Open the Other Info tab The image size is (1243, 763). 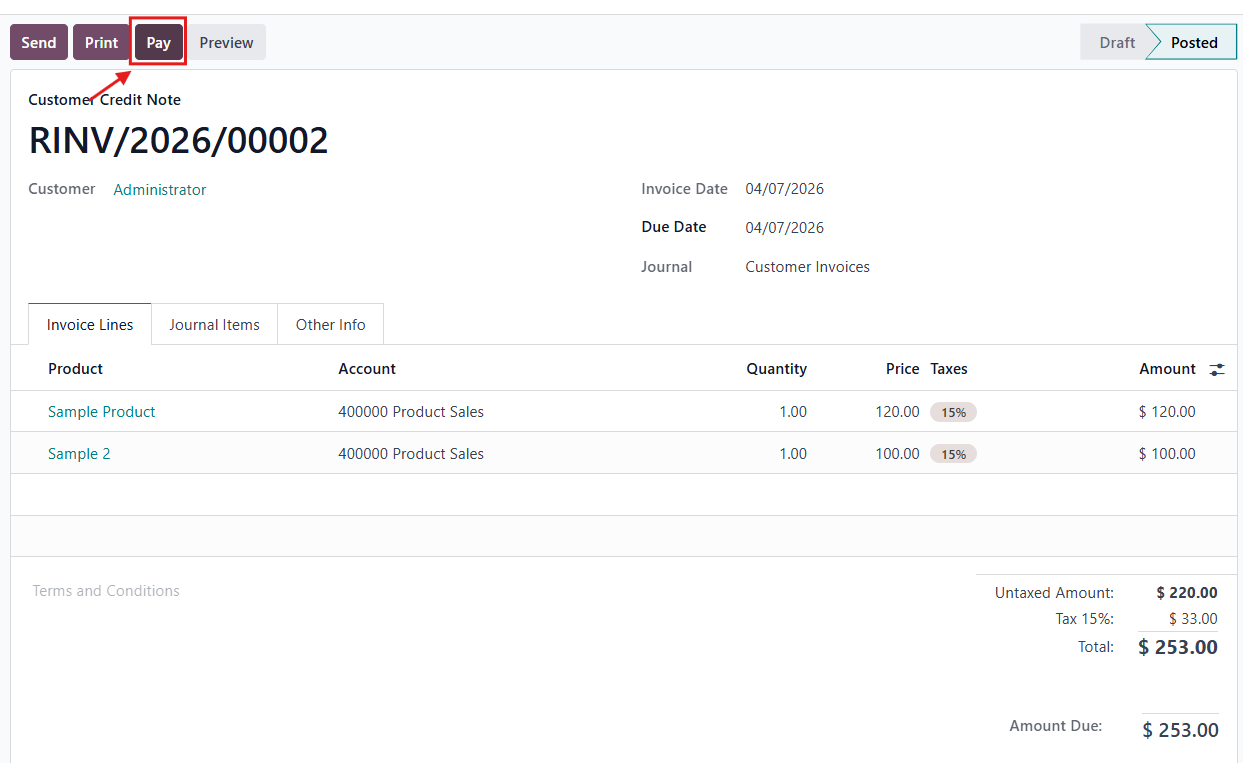330,325
